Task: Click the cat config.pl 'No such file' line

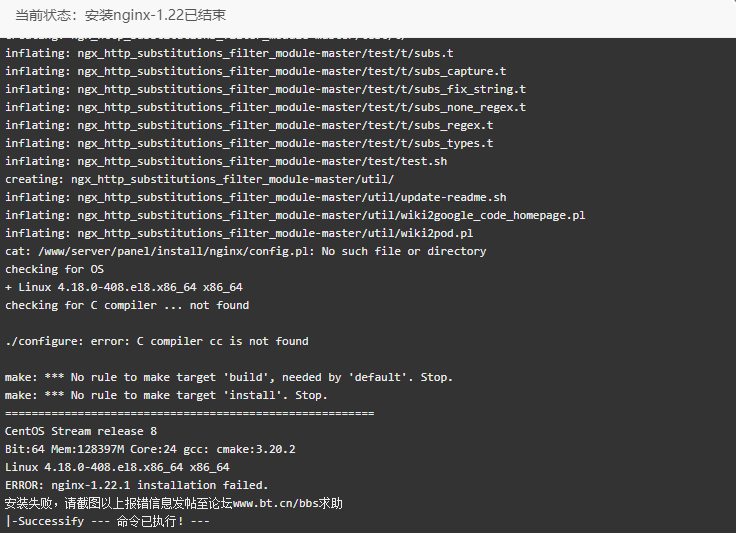Action: (x=245, y=251)
